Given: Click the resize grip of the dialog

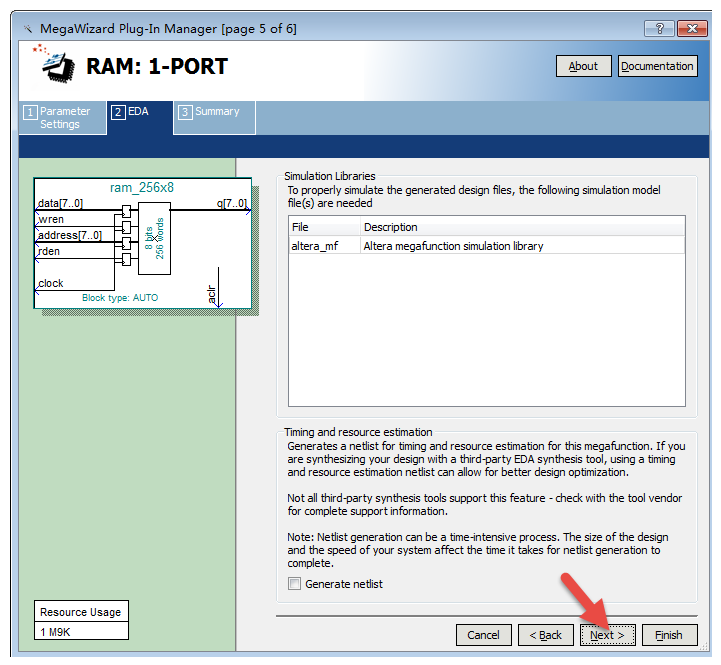Looking at the screenshot, I should point(704,646).
